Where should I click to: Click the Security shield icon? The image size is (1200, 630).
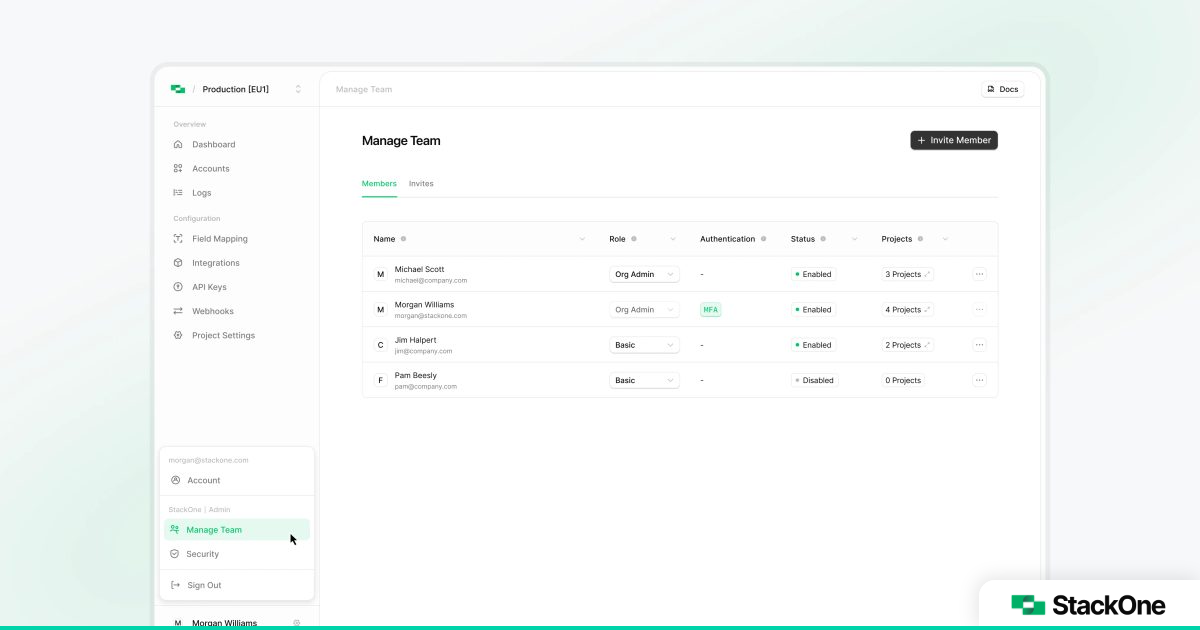pos(175,554)
